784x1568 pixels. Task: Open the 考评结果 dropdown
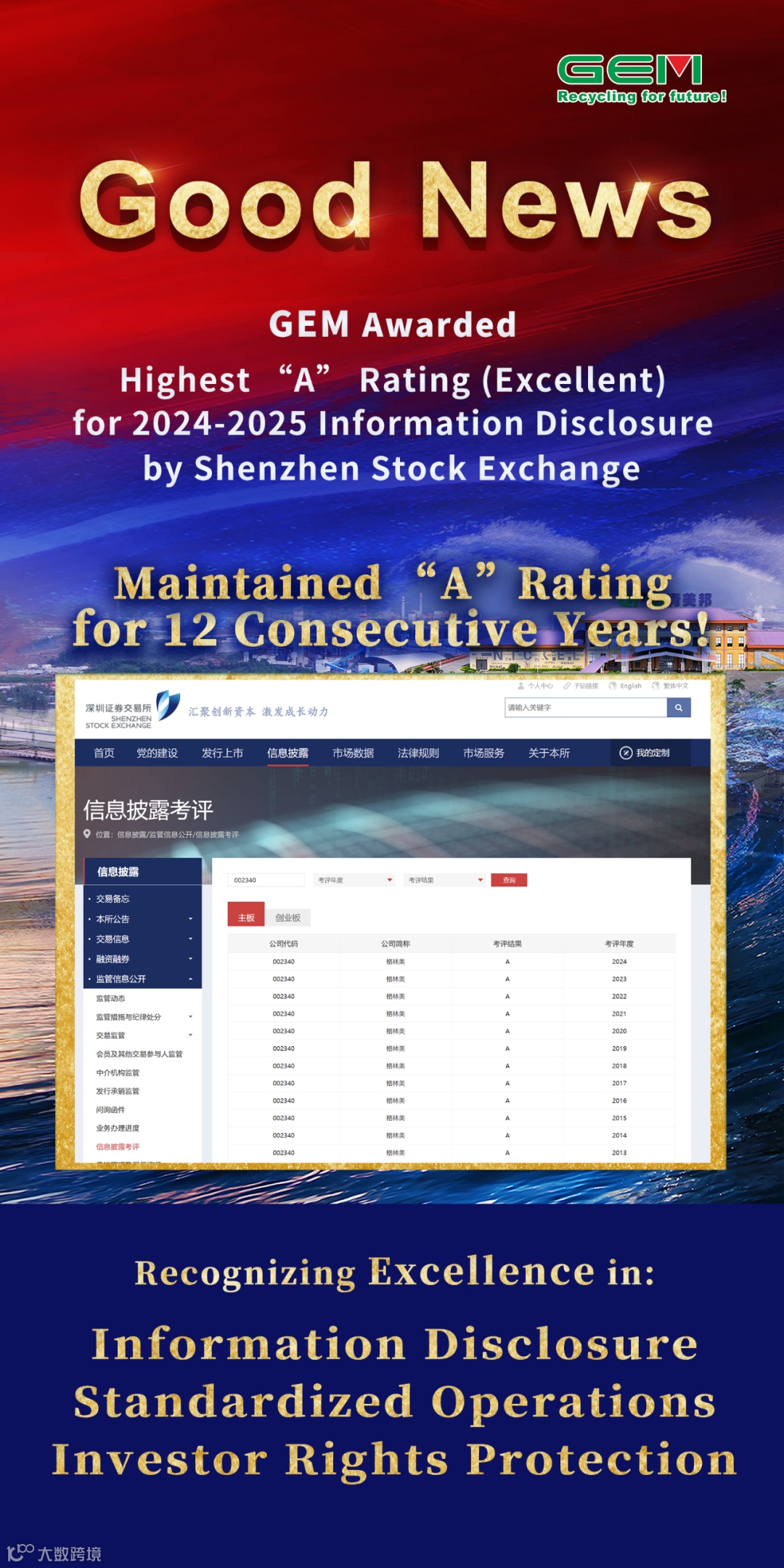click(446, 880)
